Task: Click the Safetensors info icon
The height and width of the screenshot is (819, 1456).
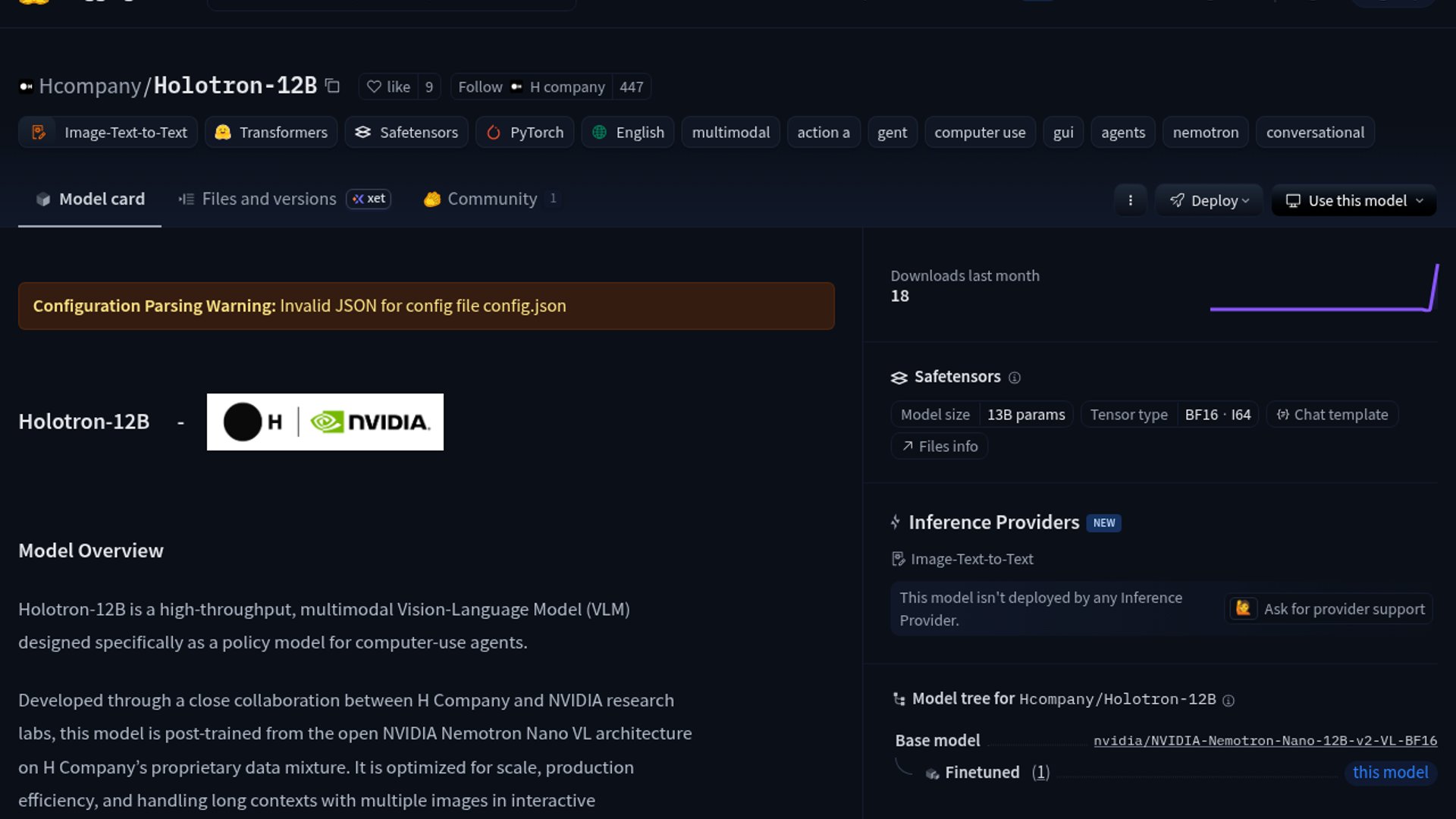Action: (x=1015, y=378)
